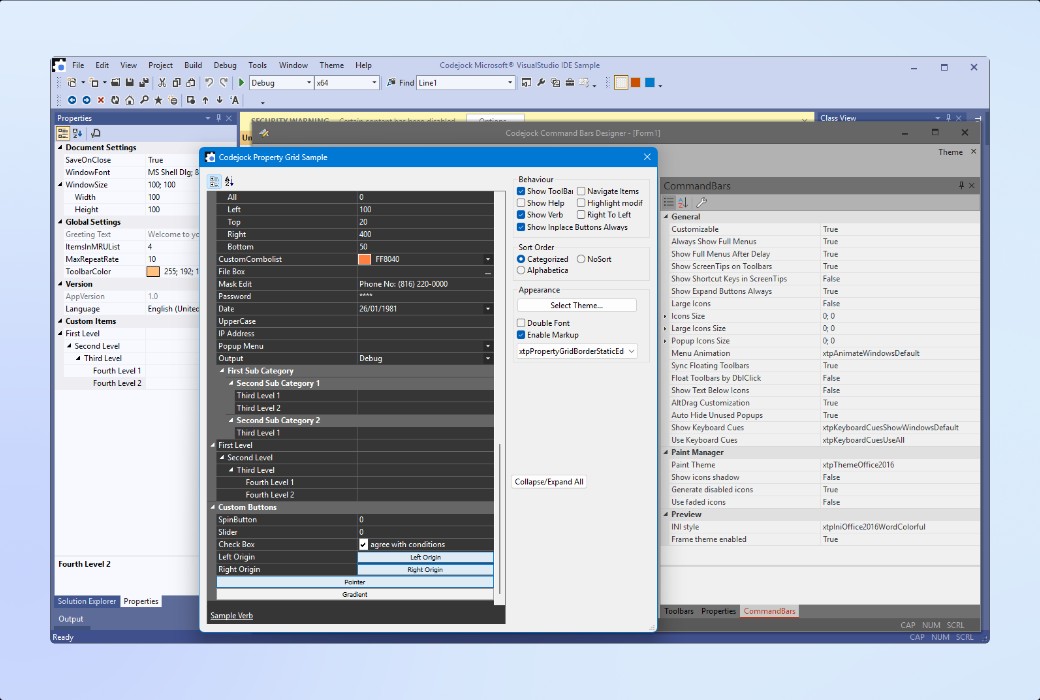This screenshot has width=1040, height=700.
Task: Open the Window menu
Action: coord(293,66)
